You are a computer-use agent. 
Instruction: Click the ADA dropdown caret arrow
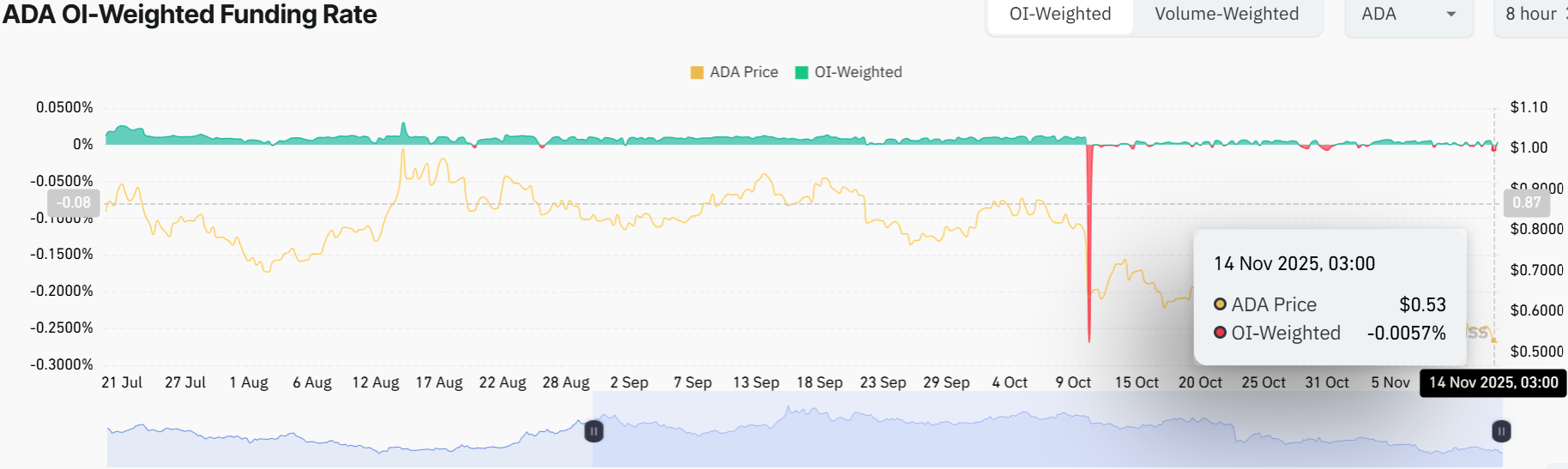click(x=1451, y=15)
